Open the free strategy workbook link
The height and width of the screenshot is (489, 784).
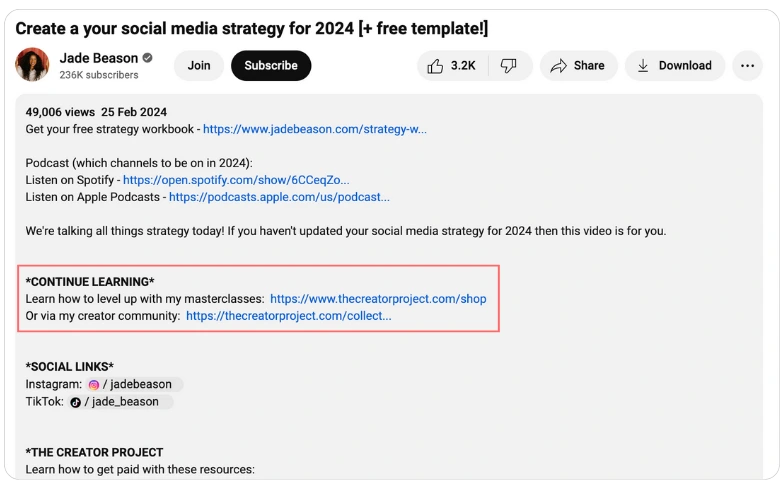(315, 129)
